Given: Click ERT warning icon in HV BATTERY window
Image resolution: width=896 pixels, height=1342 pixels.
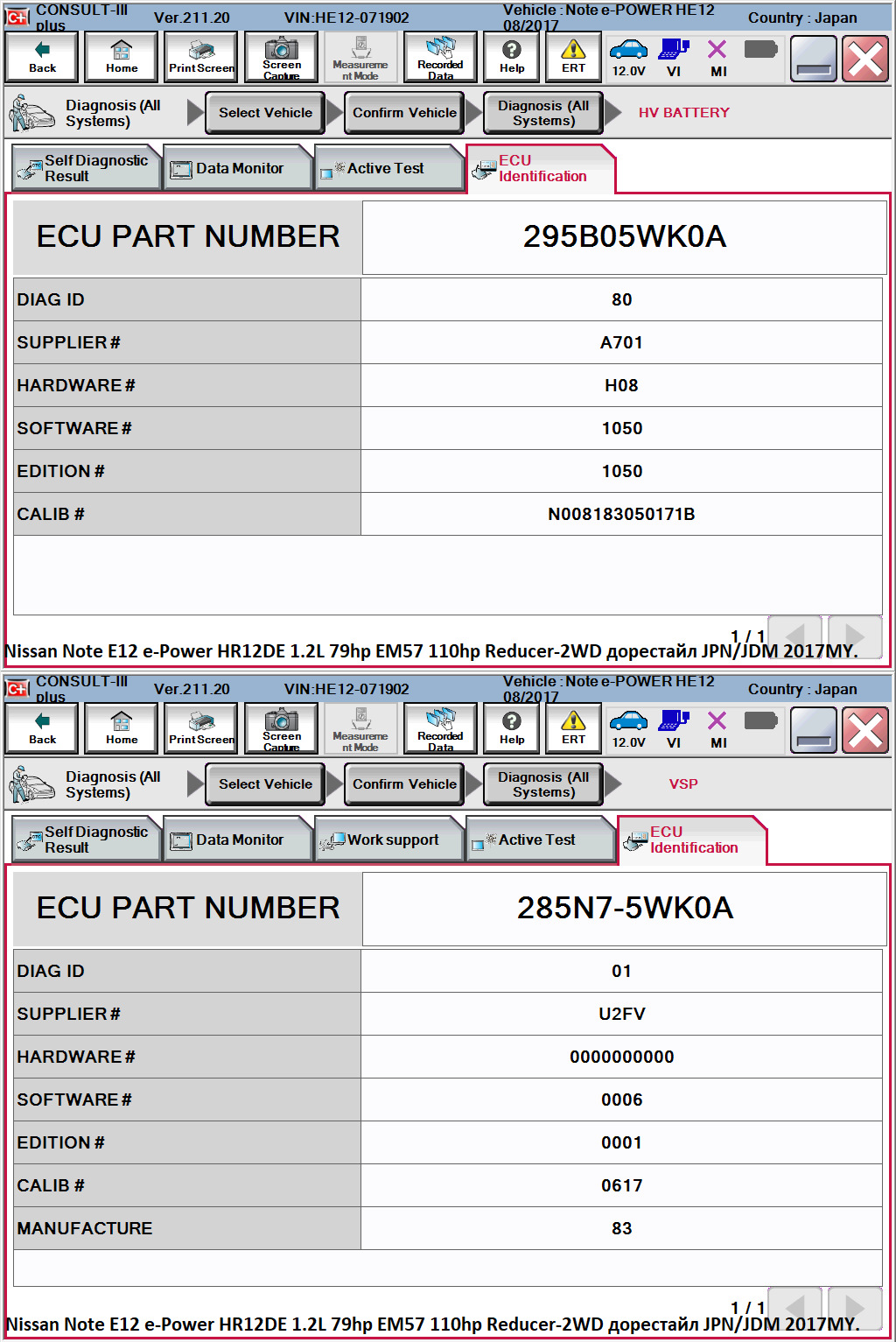Looking at the screenshot, I should (x=573, y=57).
